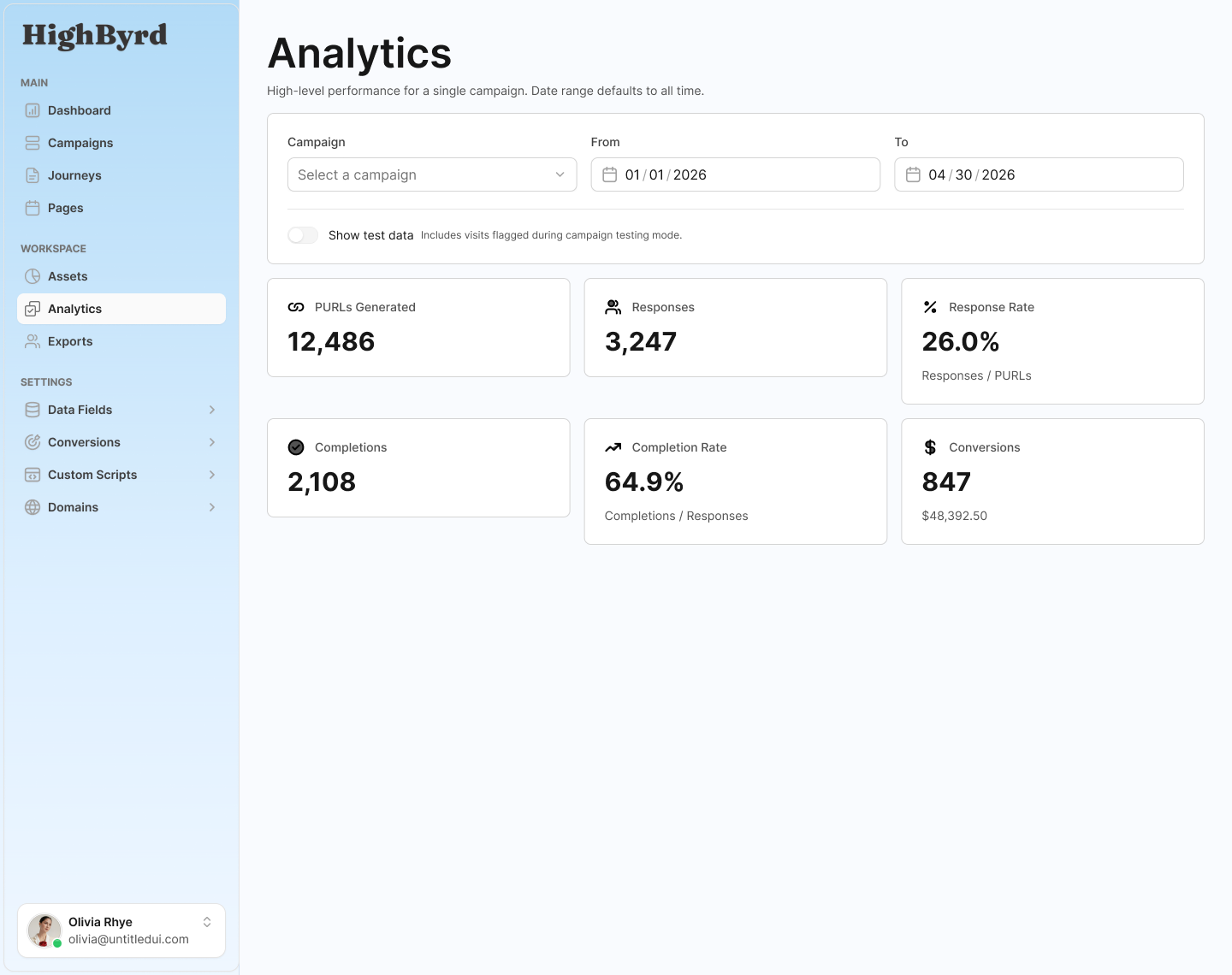The image size is (1232, 975).
Task: Click the Exports users icon
Action: [33, 341]
